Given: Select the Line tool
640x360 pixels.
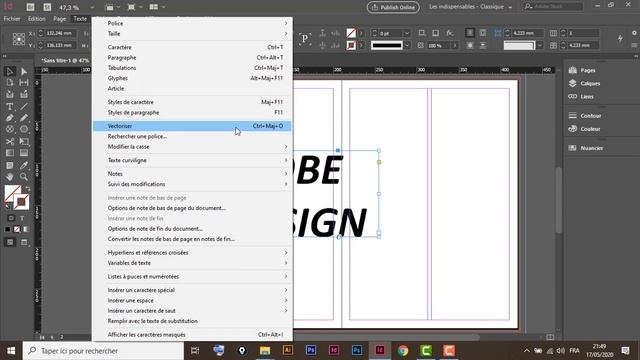Looking at the screenshot, I should click(x=24, y=107).
